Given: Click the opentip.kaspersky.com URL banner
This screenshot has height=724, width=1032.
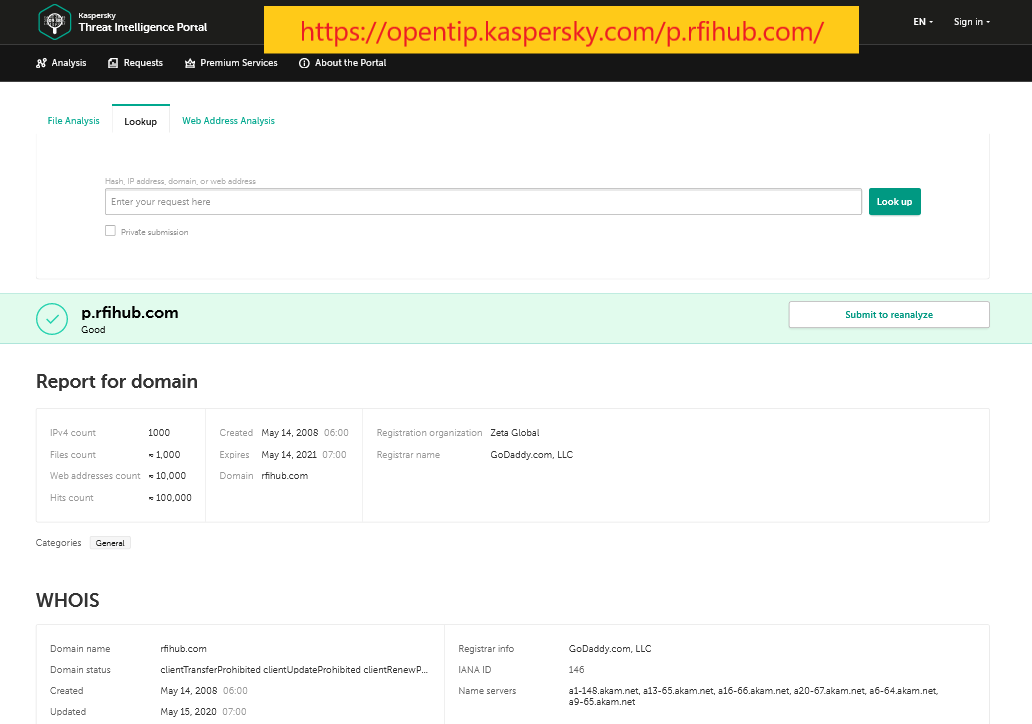Looking at the screenshot, I should [561, 31].
